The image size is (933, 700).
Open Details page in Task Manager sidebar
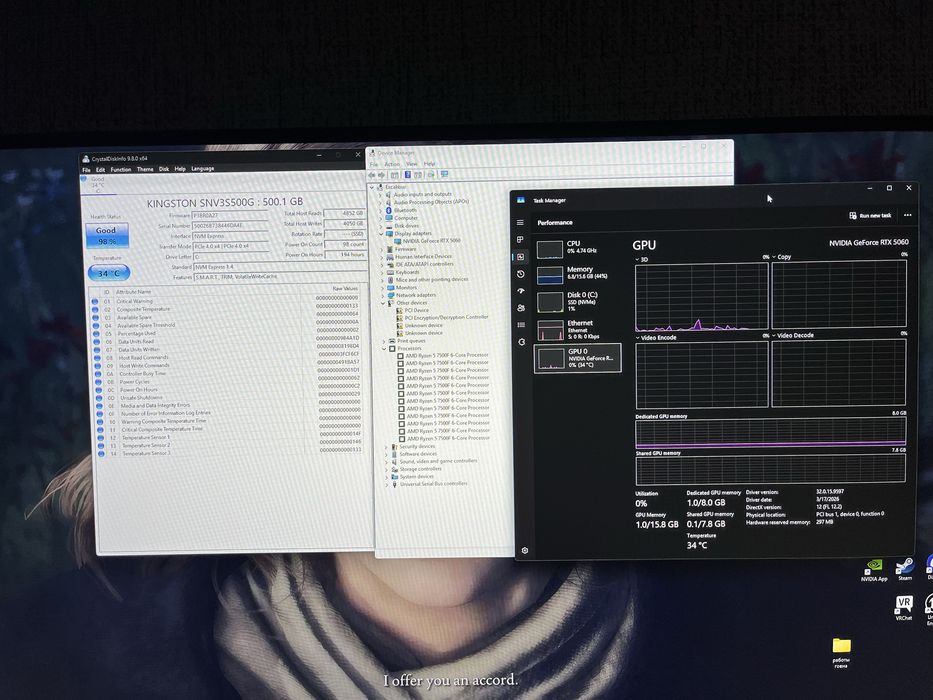coord(522,324)
